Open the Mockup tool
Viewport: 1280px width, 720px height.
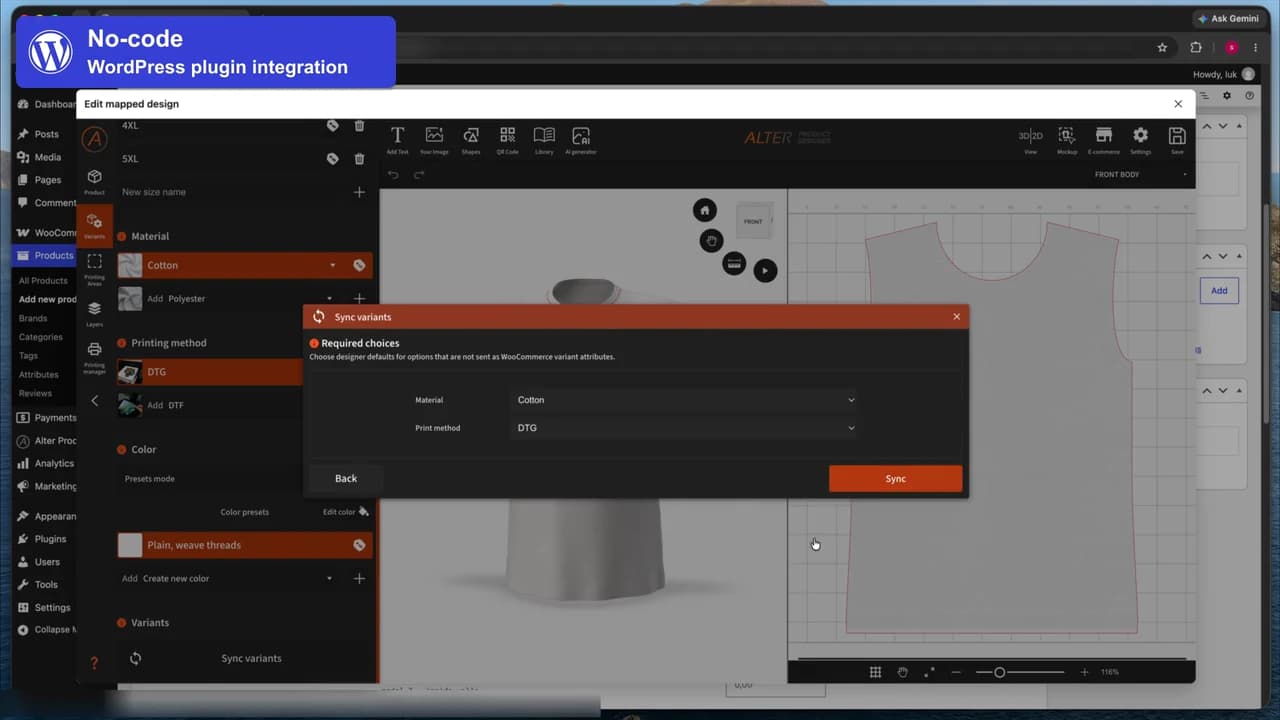coord(1067,139)
